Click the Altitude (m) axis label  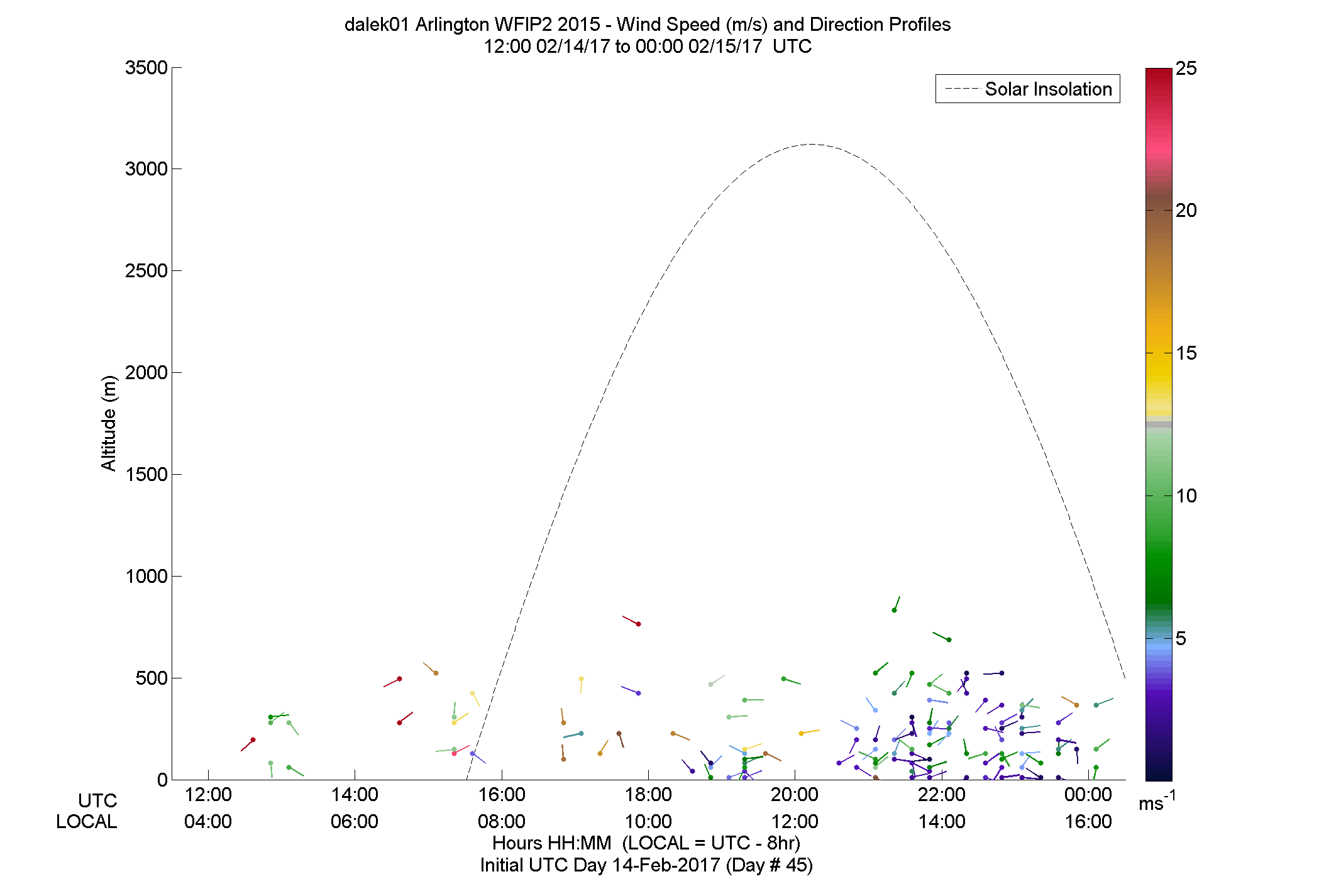109,423
